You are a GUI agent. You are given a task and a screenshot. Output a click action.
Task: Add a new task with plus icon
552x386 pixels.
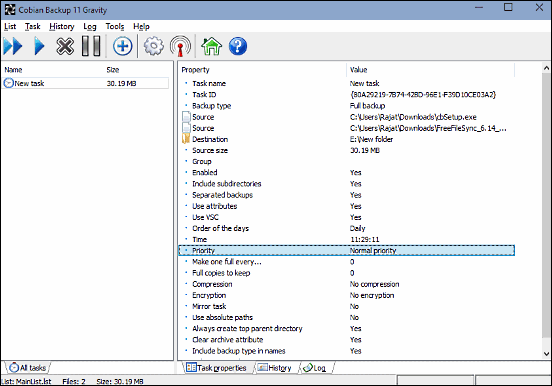point(123,46)
